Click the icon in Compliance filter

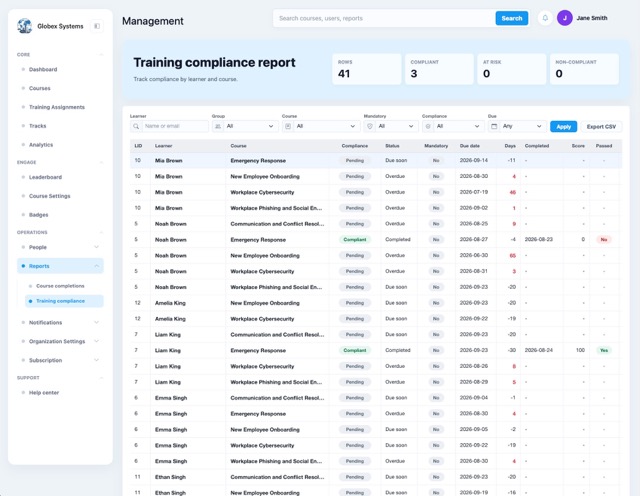pyautogui.click(x=428, y=127)
